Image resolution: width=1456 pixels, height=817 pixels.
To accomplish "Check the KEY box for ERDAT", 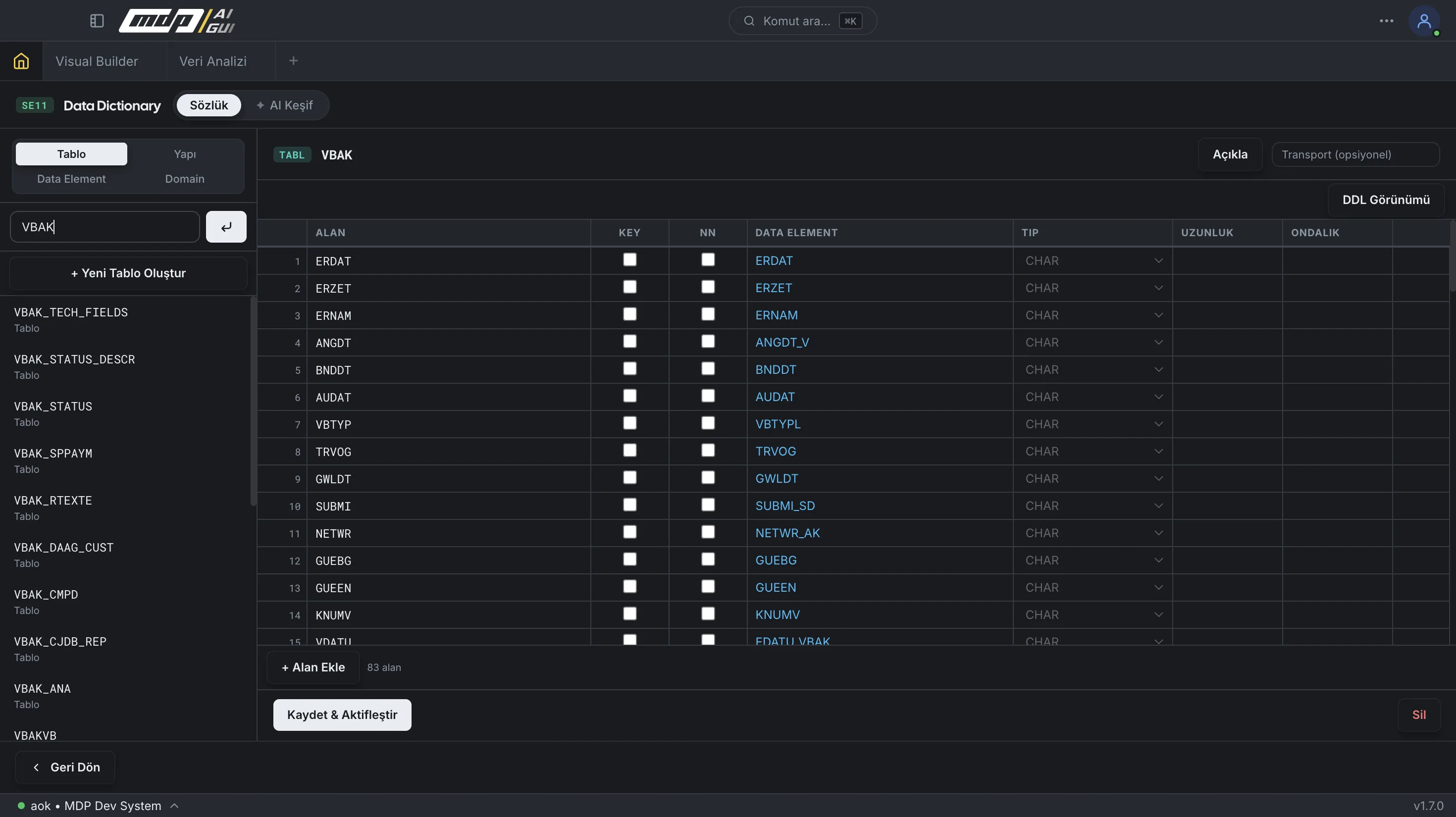I will click(629, 260).
